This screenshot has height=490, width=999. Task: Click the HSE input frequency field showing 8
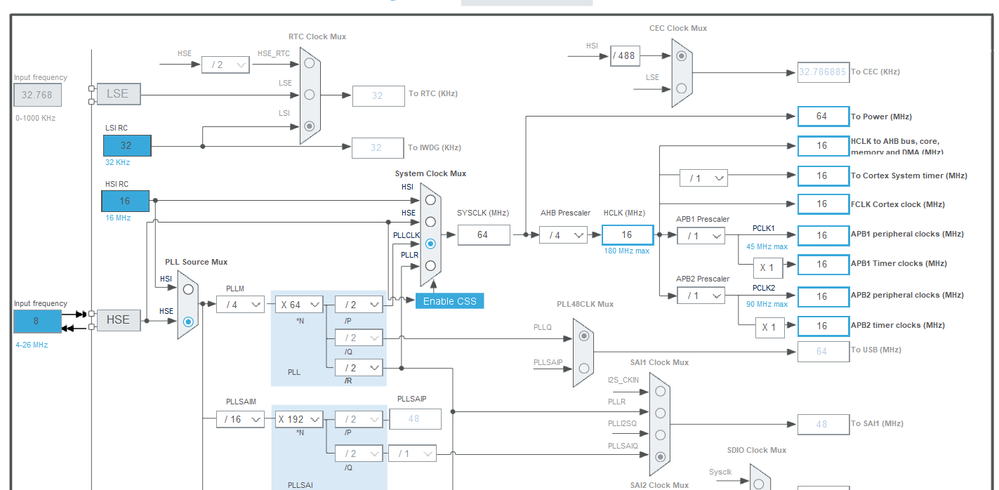[x=38, y=321]
